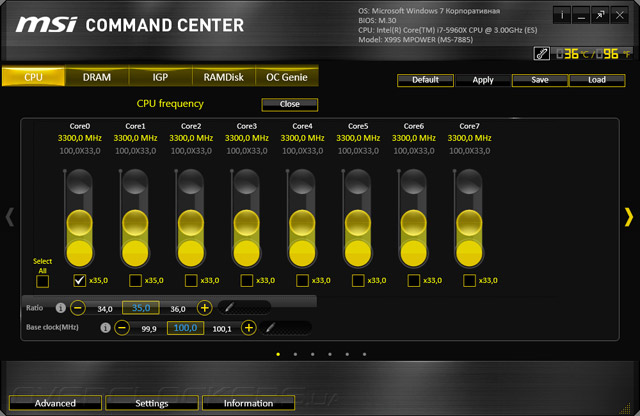Image resolution: width=640 pixels, height=416 pixels.
Task: Click the Core1 frequency slider knob
Action: pyautogui.click(x=136, y=223)
